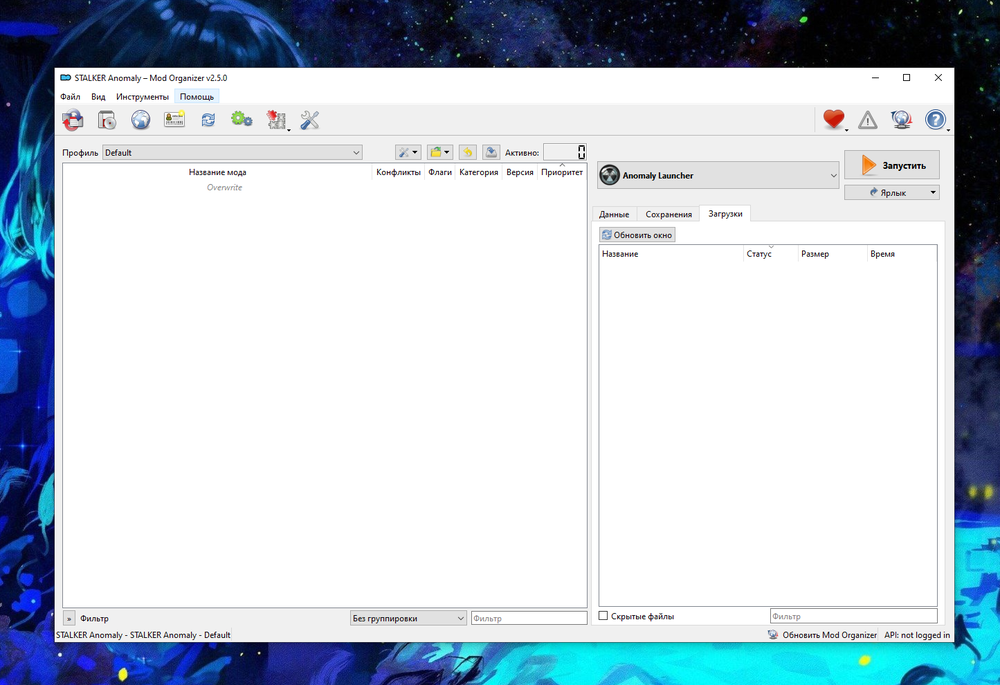Click the blue Refresh toolbar icon
1000x685 pixels.
point(208,120)
